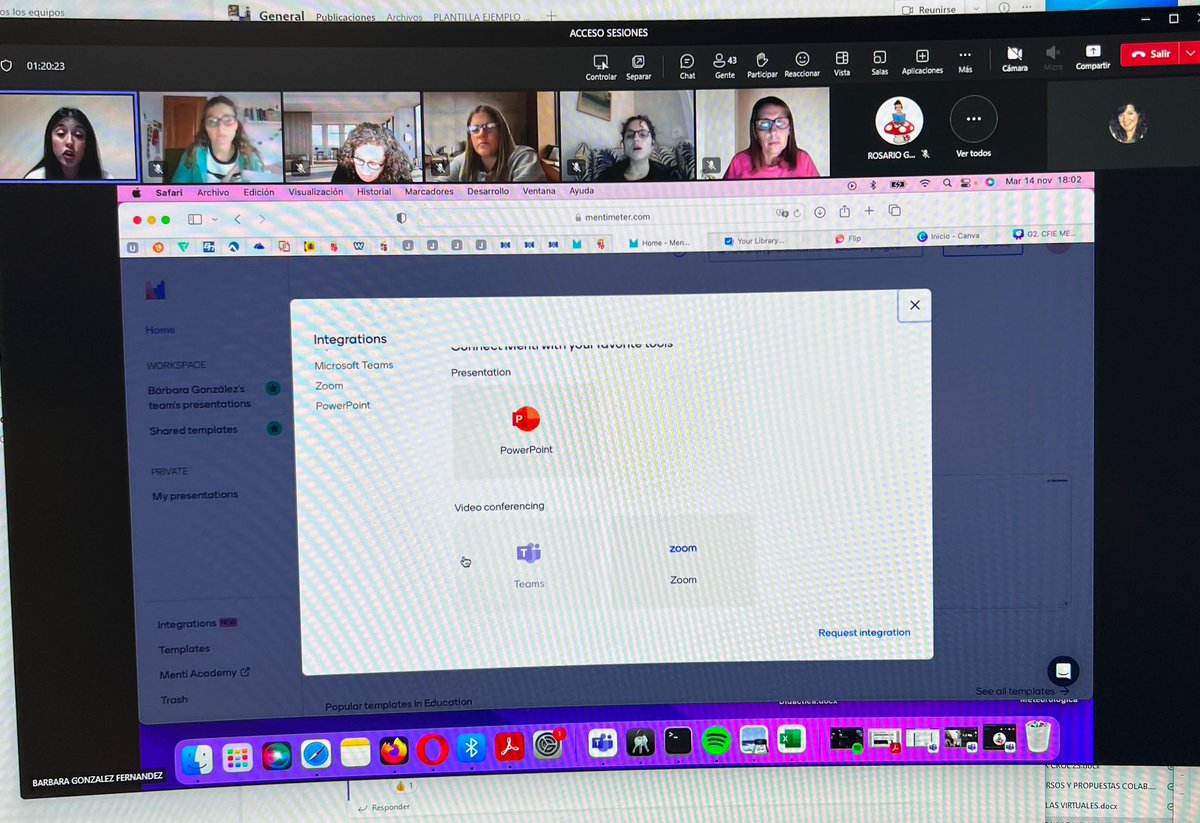Show Safari tab overview icon
Image resolution: width=1200 pixels, height=823 pixels.
(x=895, y=210)
